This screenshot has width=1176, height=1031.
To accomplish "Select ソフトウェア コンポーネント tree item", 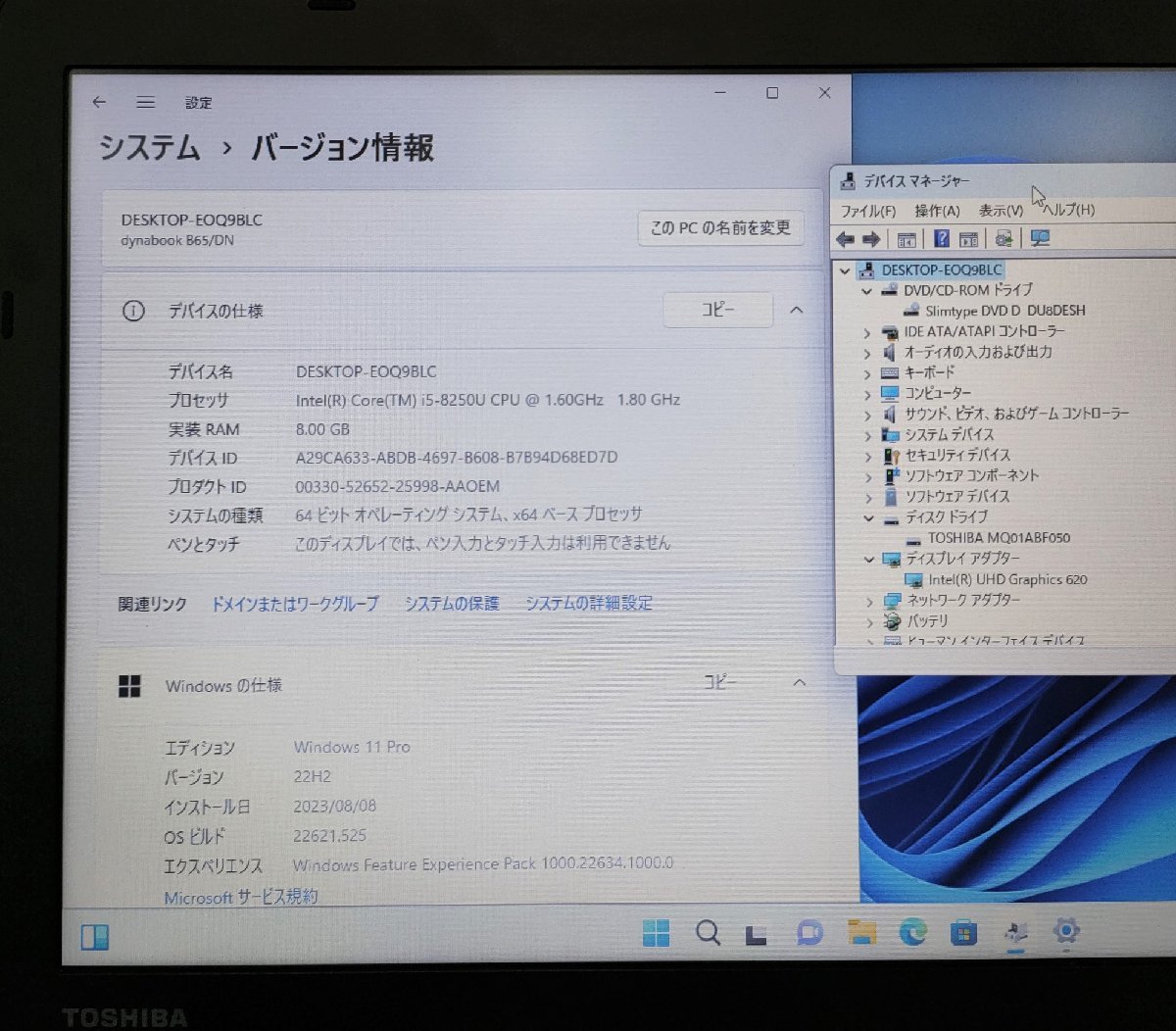I will click(971, 476).
